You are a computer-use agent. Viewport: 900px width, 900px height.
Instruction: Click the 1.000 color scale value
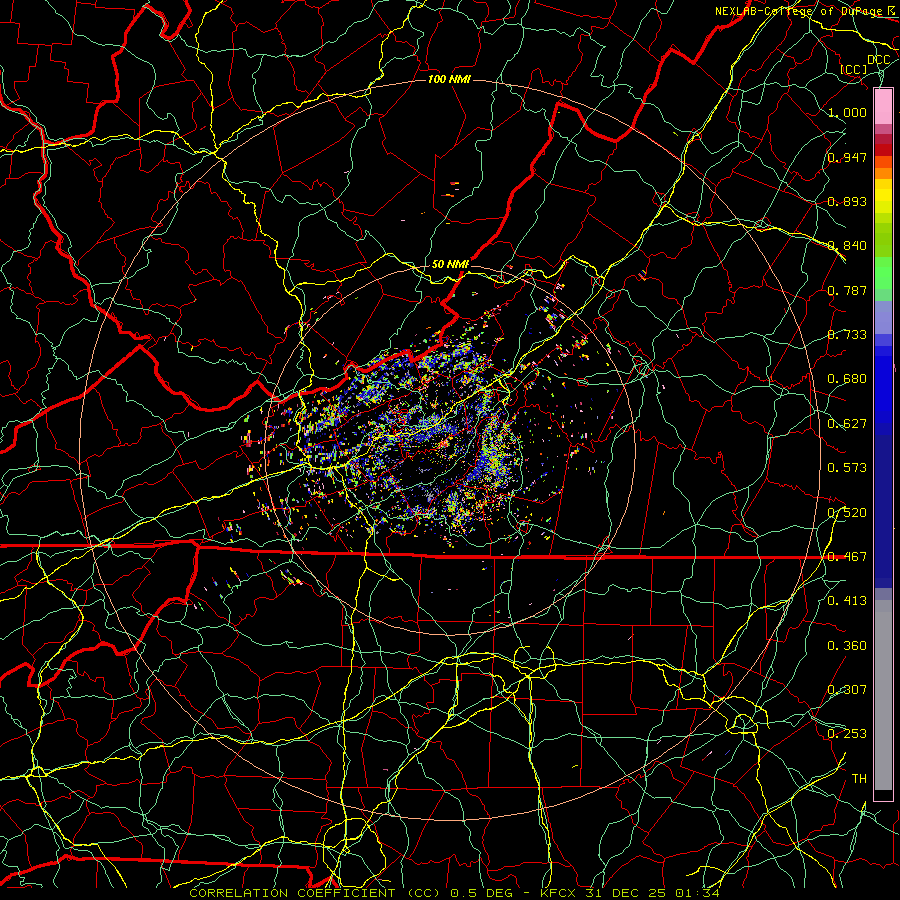pyautogui.click(x=847, y=112)
